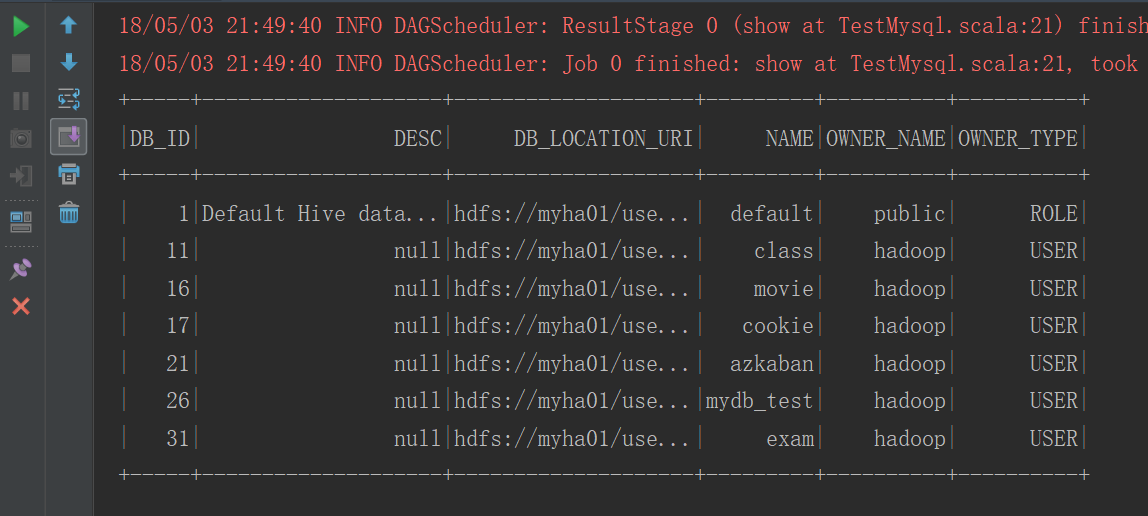Click the Exit icon below the camera
1148x516 pixels.
[x=21, y=176]
